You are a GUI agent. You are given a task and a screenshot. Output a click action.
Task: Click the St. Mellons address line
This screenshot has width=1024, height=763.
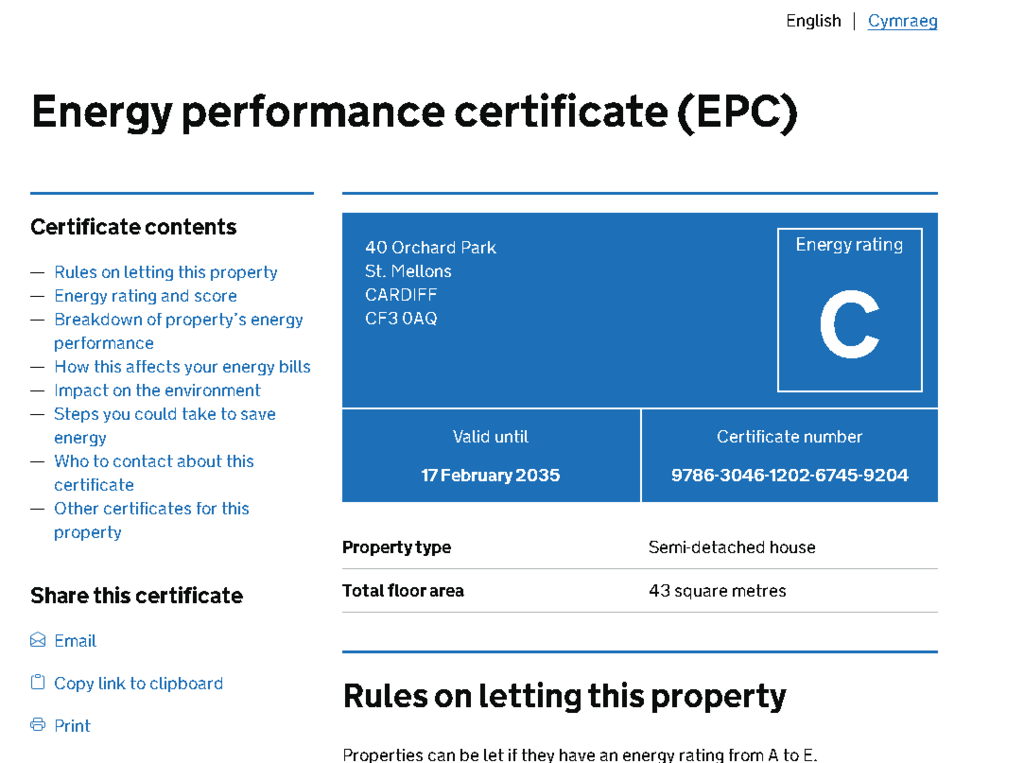click(408, 271)
